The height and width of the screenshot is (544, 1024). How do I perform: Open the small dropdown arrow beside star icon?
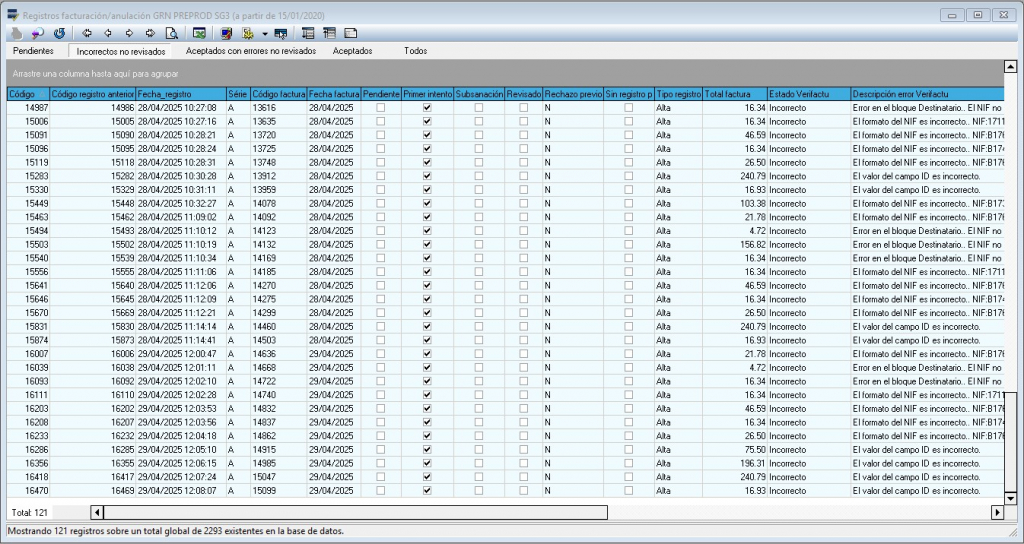(264, 34)
